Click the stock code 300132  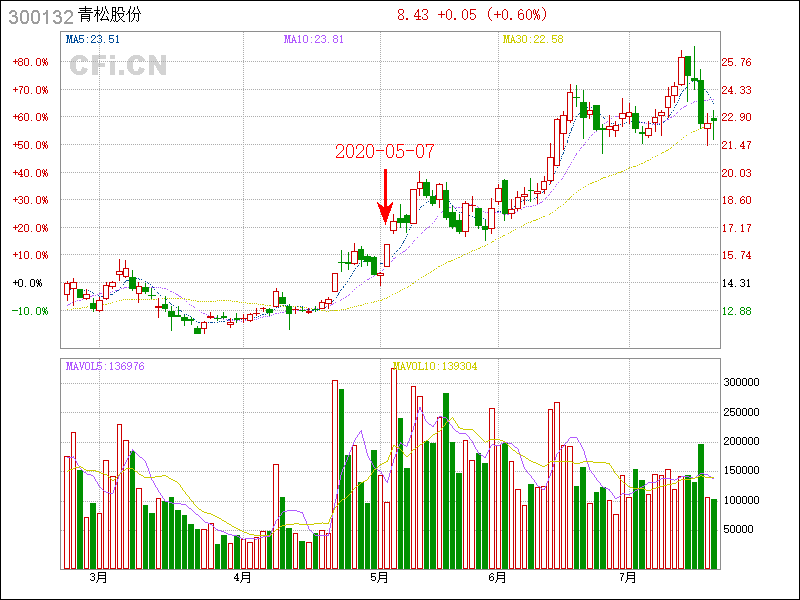tap(38, 16)
